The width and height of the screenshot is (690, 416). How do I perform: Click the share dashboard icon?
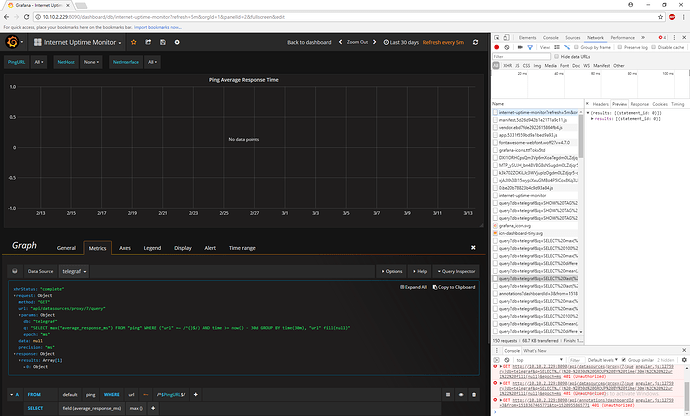(150, 42)
